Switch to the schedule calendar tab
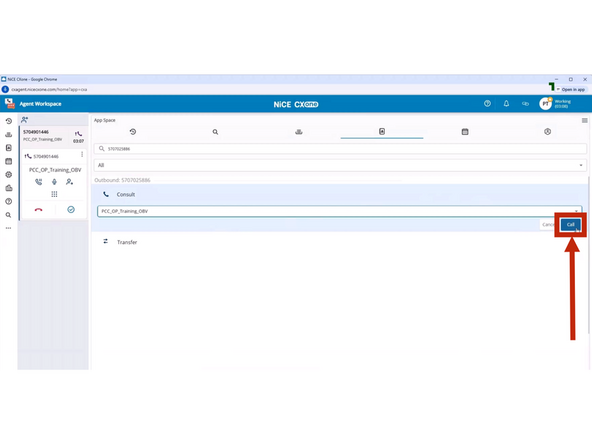 pos(465,132)
